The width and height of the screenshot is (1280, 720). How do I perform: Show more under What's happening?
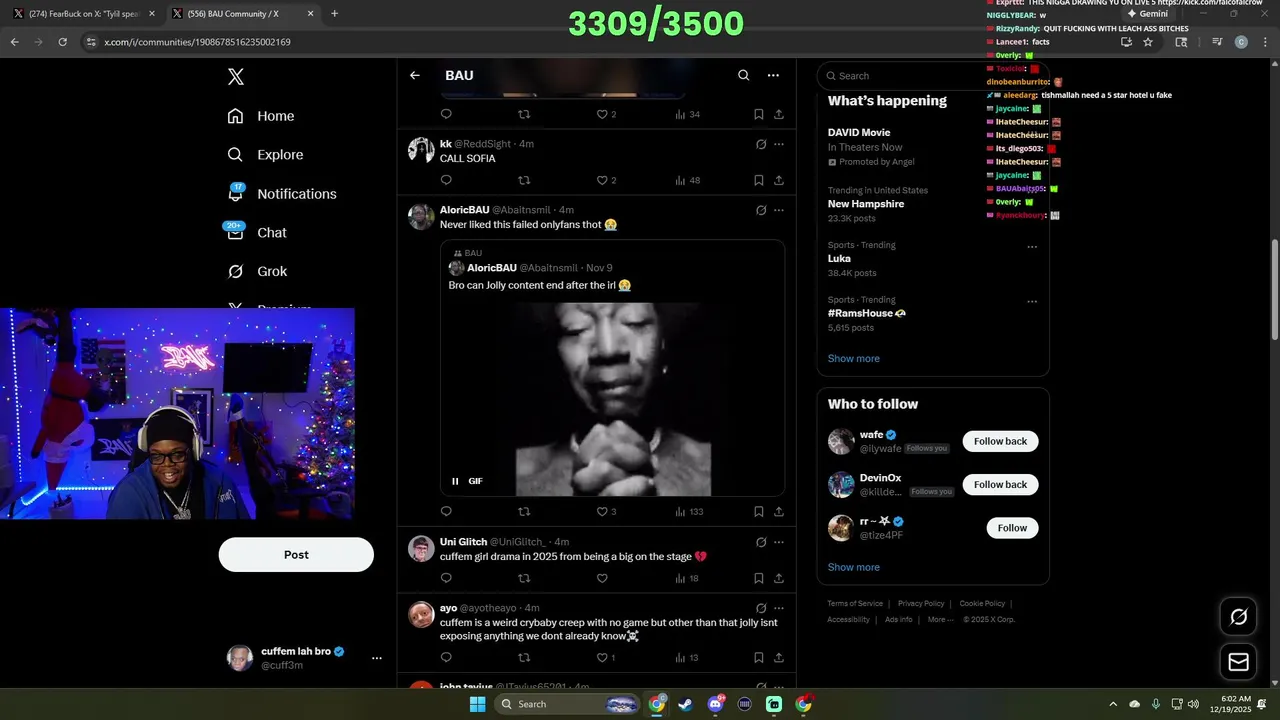(x=854, y=358)
